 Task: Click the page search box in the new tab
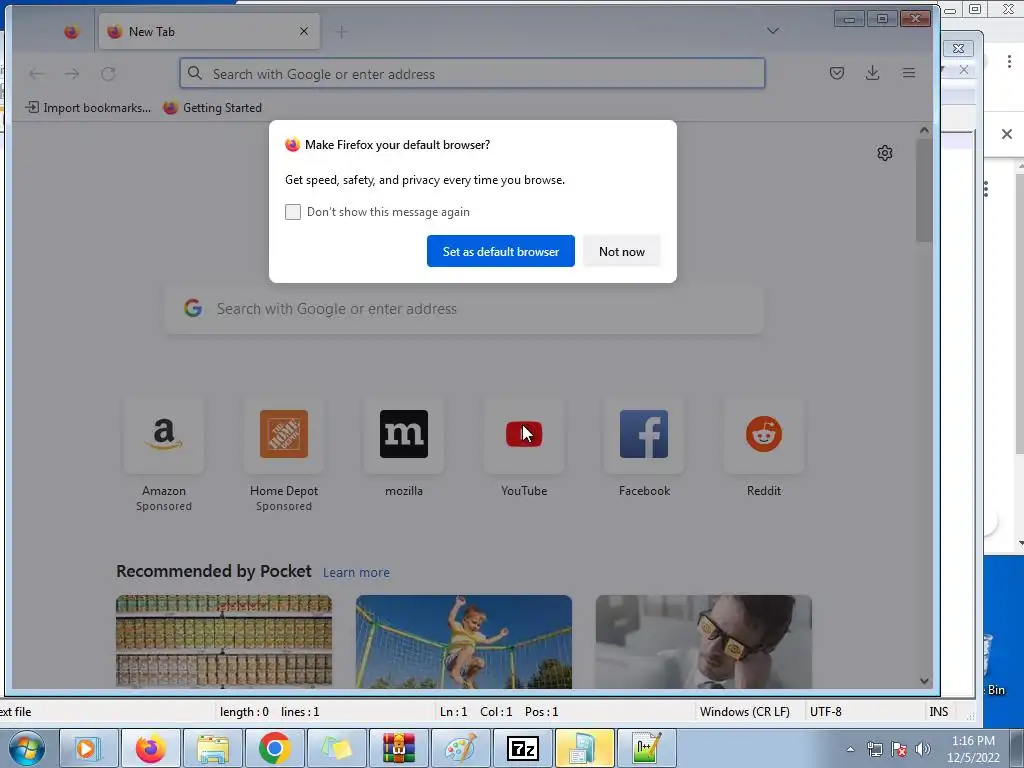pyautogui.click(x=464, y=309)
